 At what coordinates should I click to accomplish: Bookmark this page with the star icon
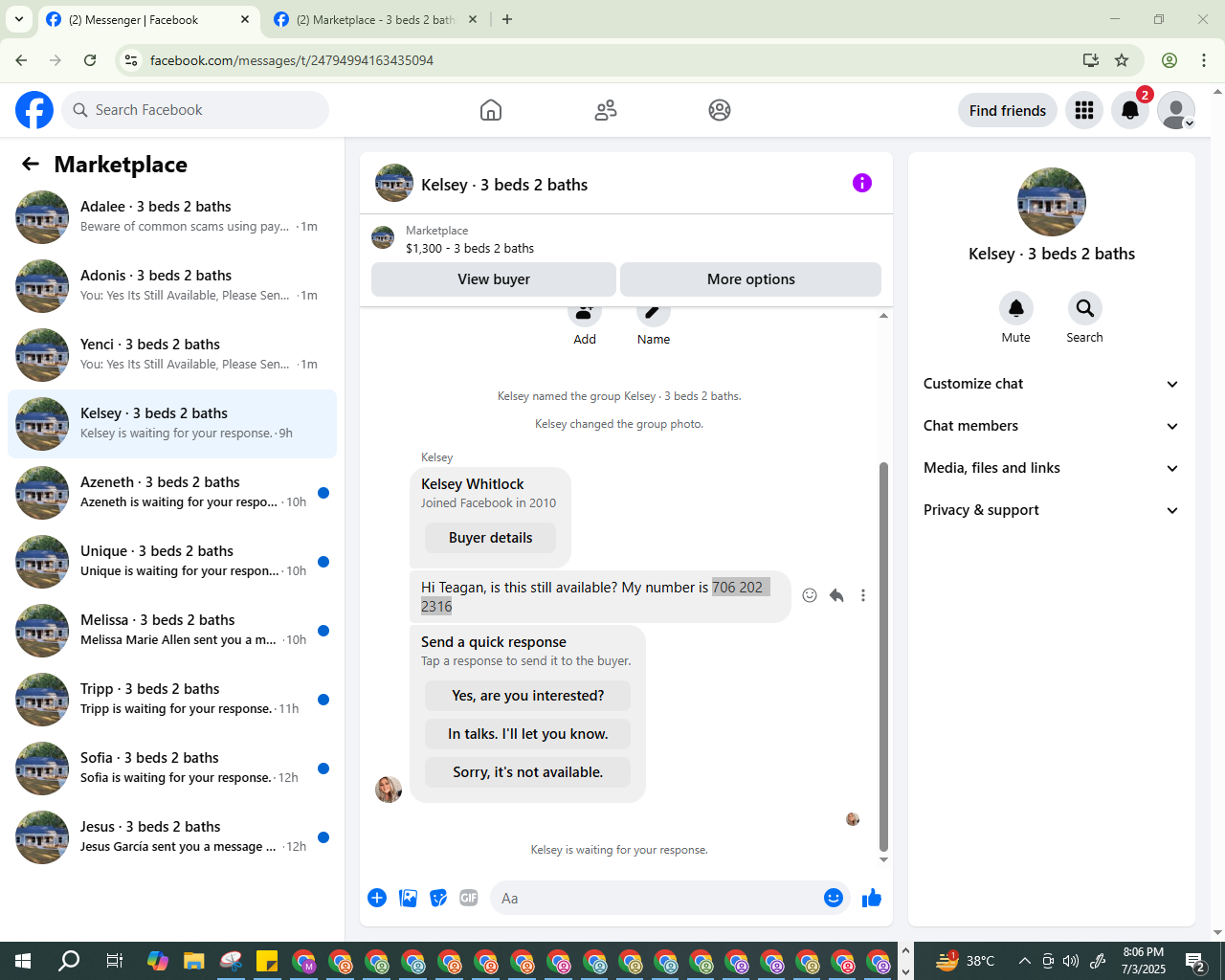click(1122, 60)
